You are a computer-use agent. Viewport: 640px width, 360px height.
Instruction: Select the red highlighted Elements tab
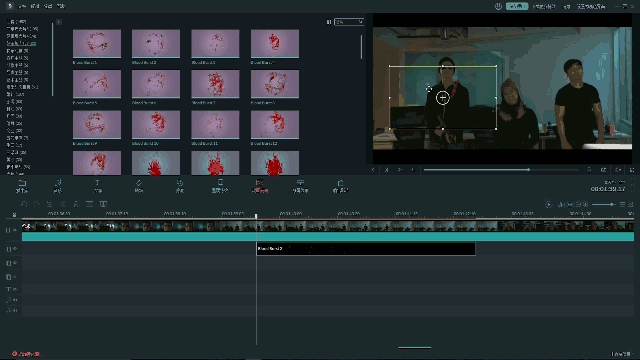click(x=260, y=186)
